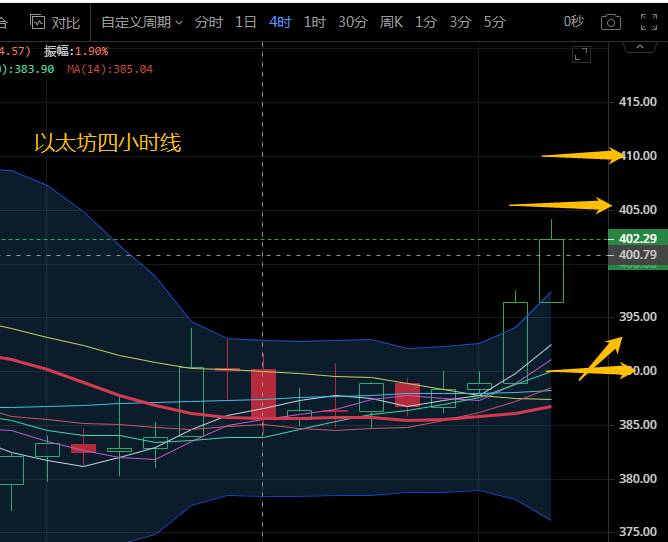Click the MA(14):385.04 indicator label
The image size is (668, 542).
coord(110,69)
